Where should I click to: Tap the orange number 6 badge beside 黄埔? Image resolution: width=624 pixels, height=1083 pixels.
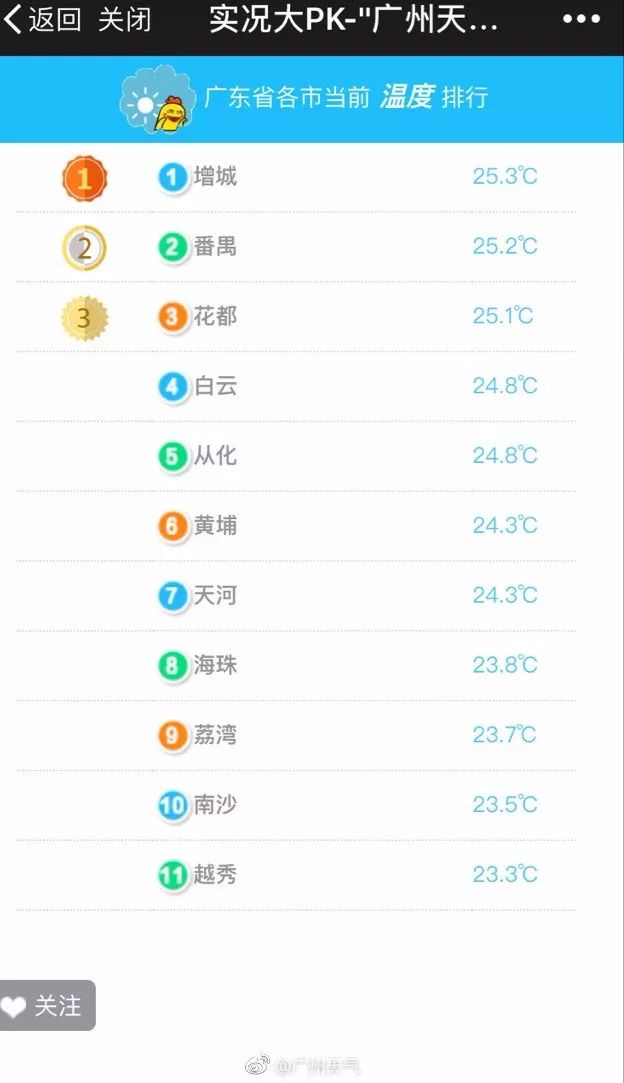(172, 526)
